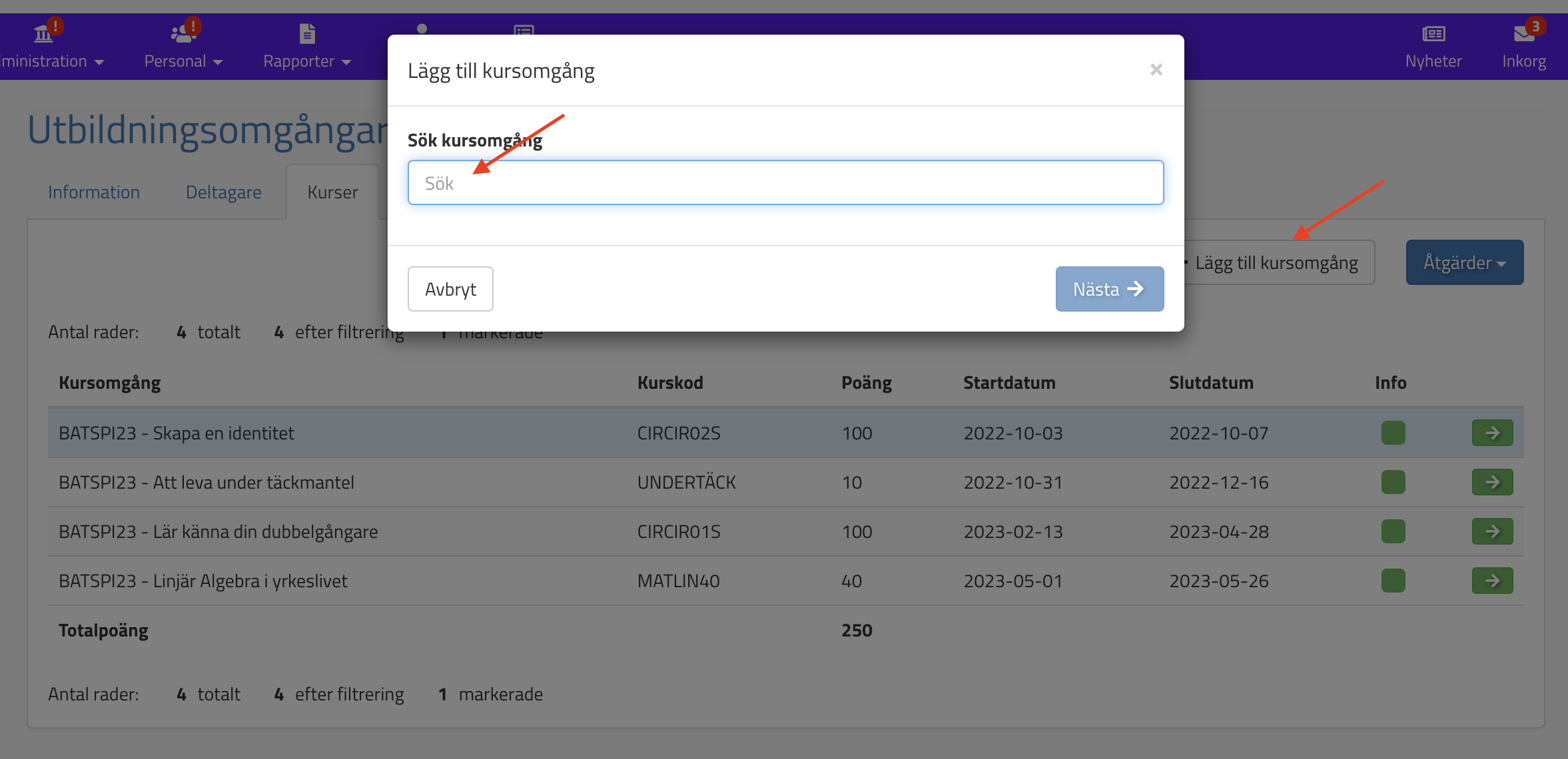Screen dimensions: 1568x759
Task: Click green info square for UNDERTÄCK
Action: [1393, 482]
